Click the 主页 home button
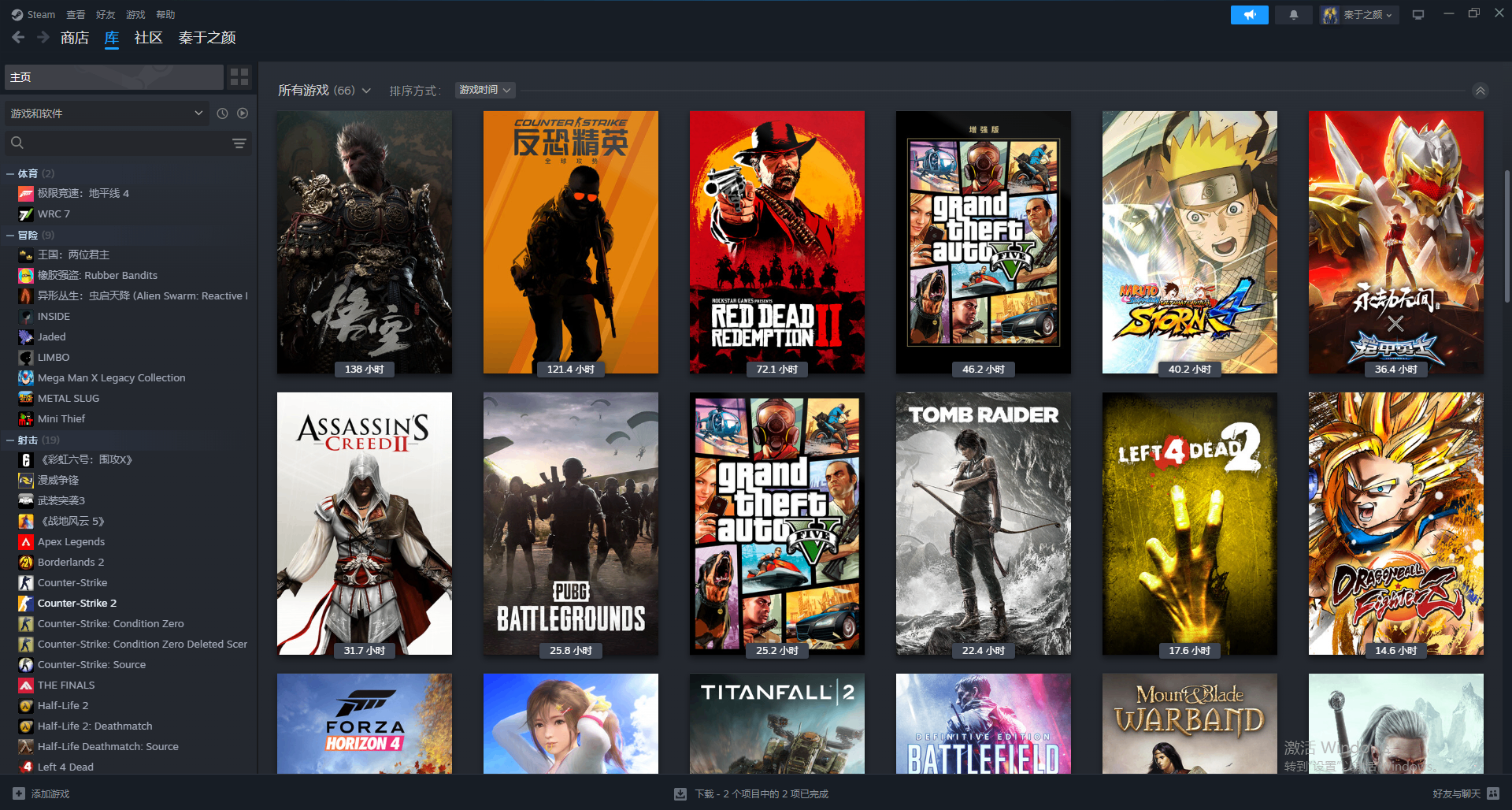The width and height of the screenshot is (1512, 810). [114, 77]
